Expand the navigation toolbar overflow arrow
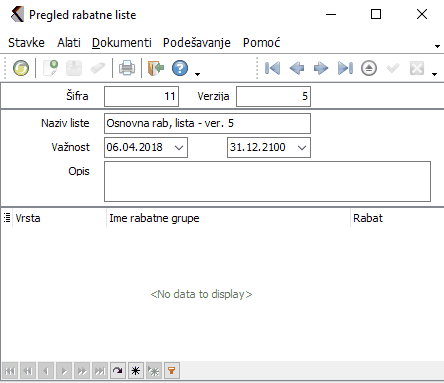The height and width of the screenshot is (383, 444). (434, 74)
